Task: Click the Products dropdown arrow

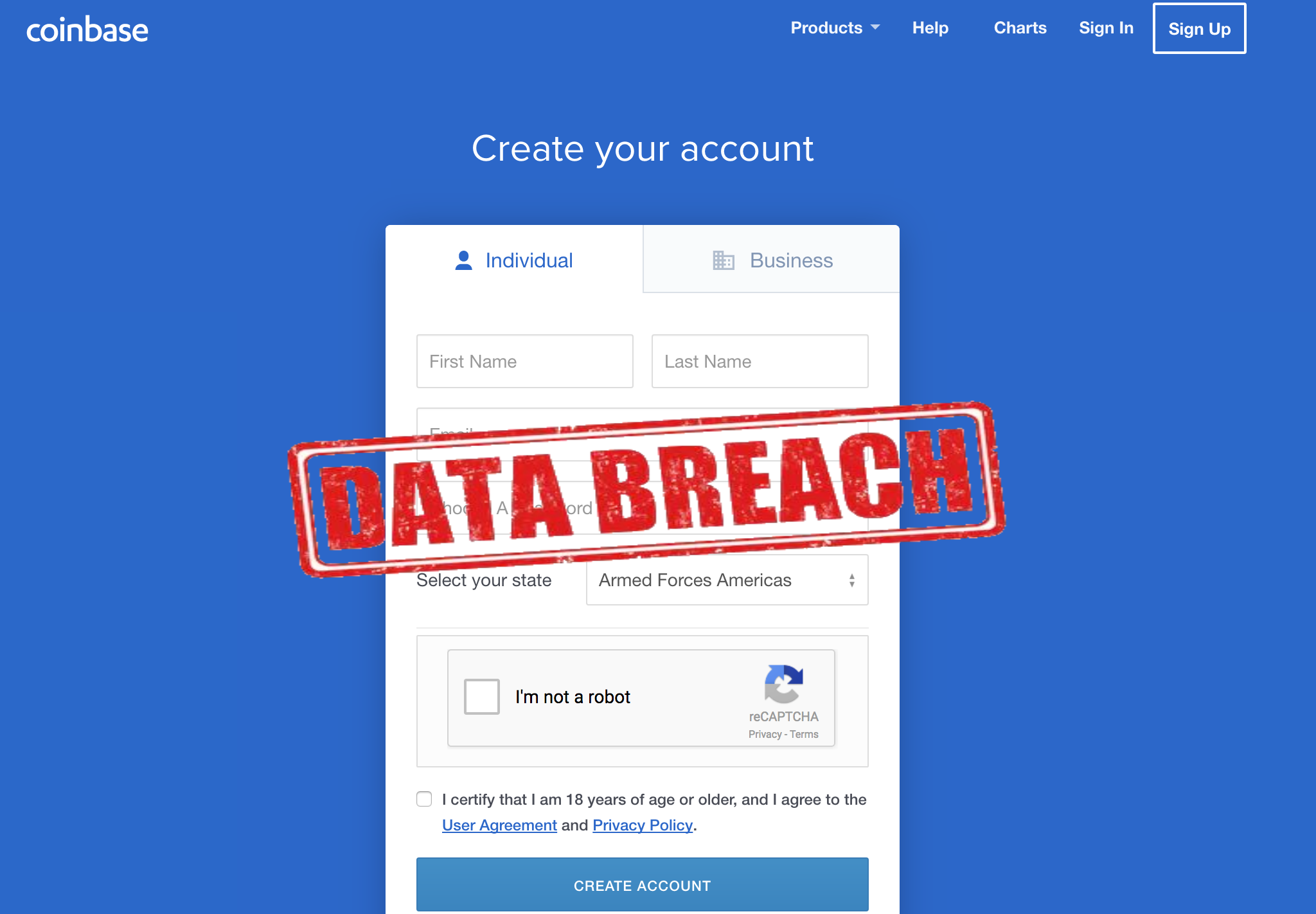Action: point(875,28)
